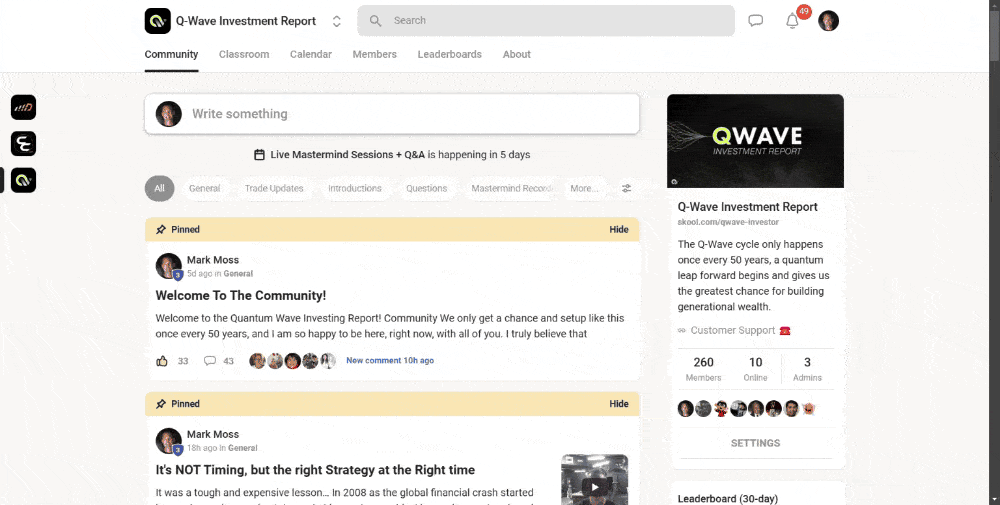The image size is (1000, 505).
Task: Open the feed filter sliders icon
Action: click(x=627, y=188)
